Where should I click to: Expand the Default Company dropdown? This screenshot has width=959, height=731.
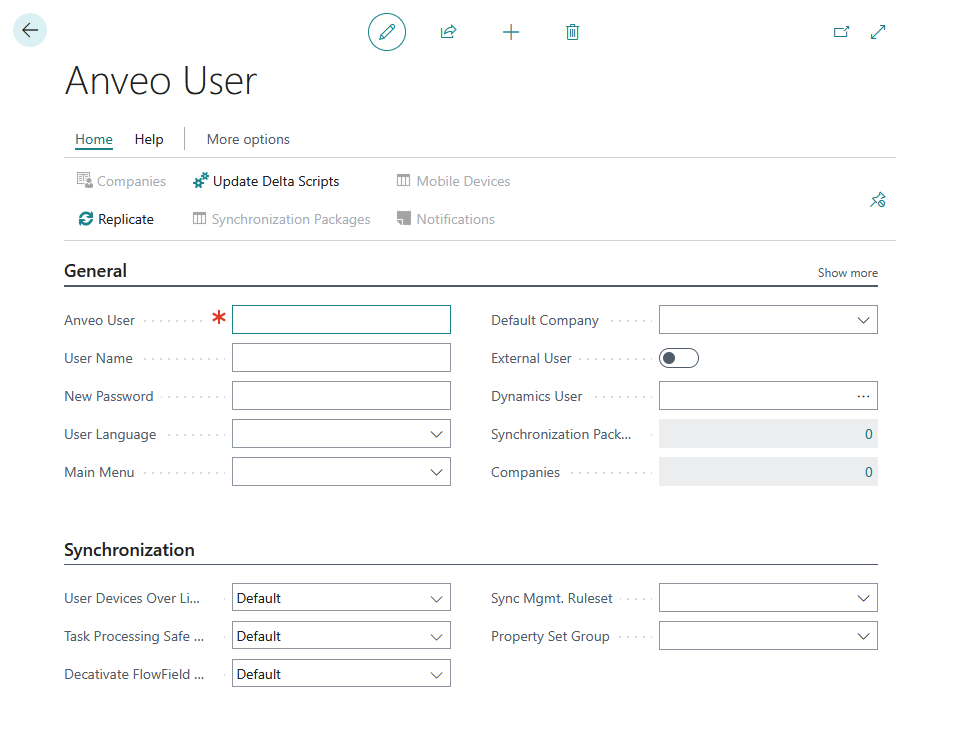[x=863, y=320]
